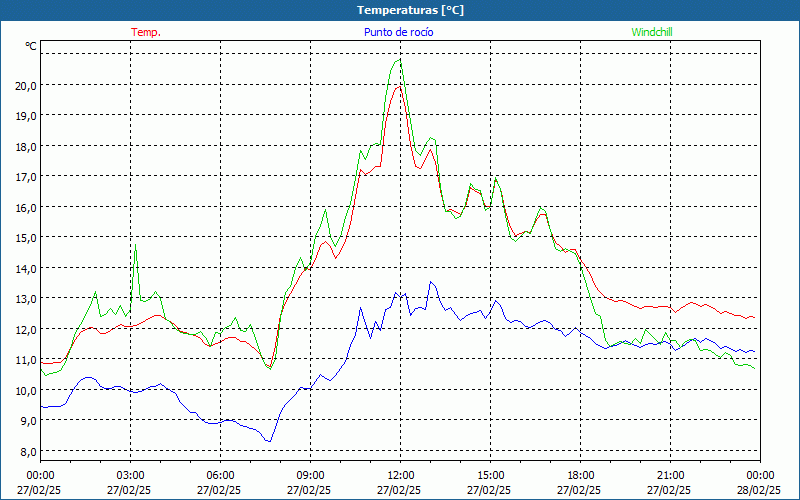Screen dimensions: 800x500
Task: Click the '12:00' time axis label
Action: [x=401, y=476]
